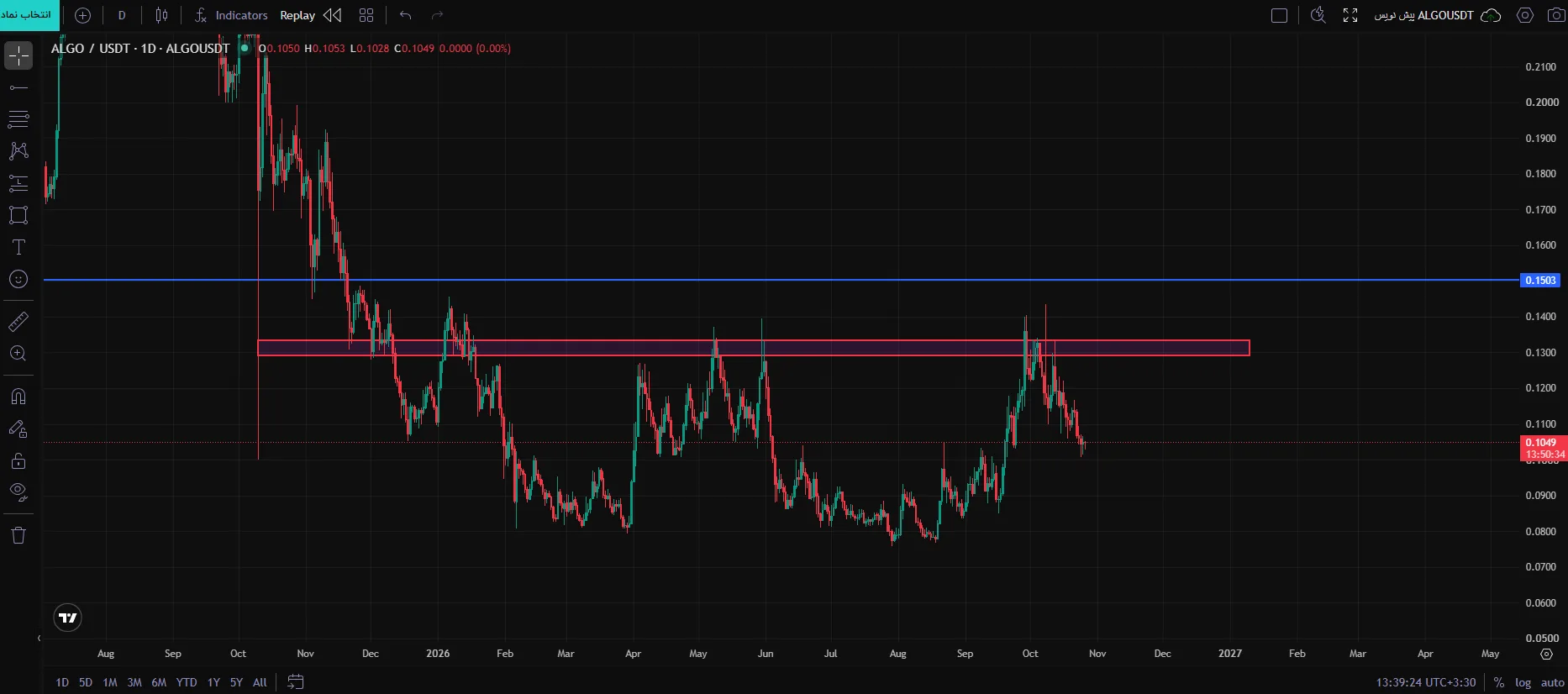
Task: Start bar Replay mode
Action: (310, 15)
